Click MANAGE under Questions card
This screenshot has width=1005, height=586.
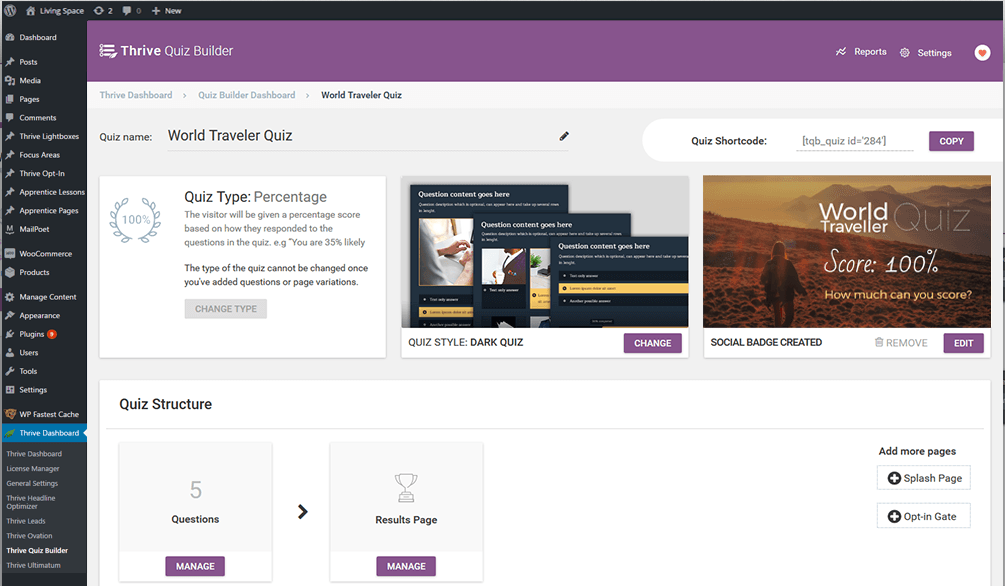coord(195,566)
